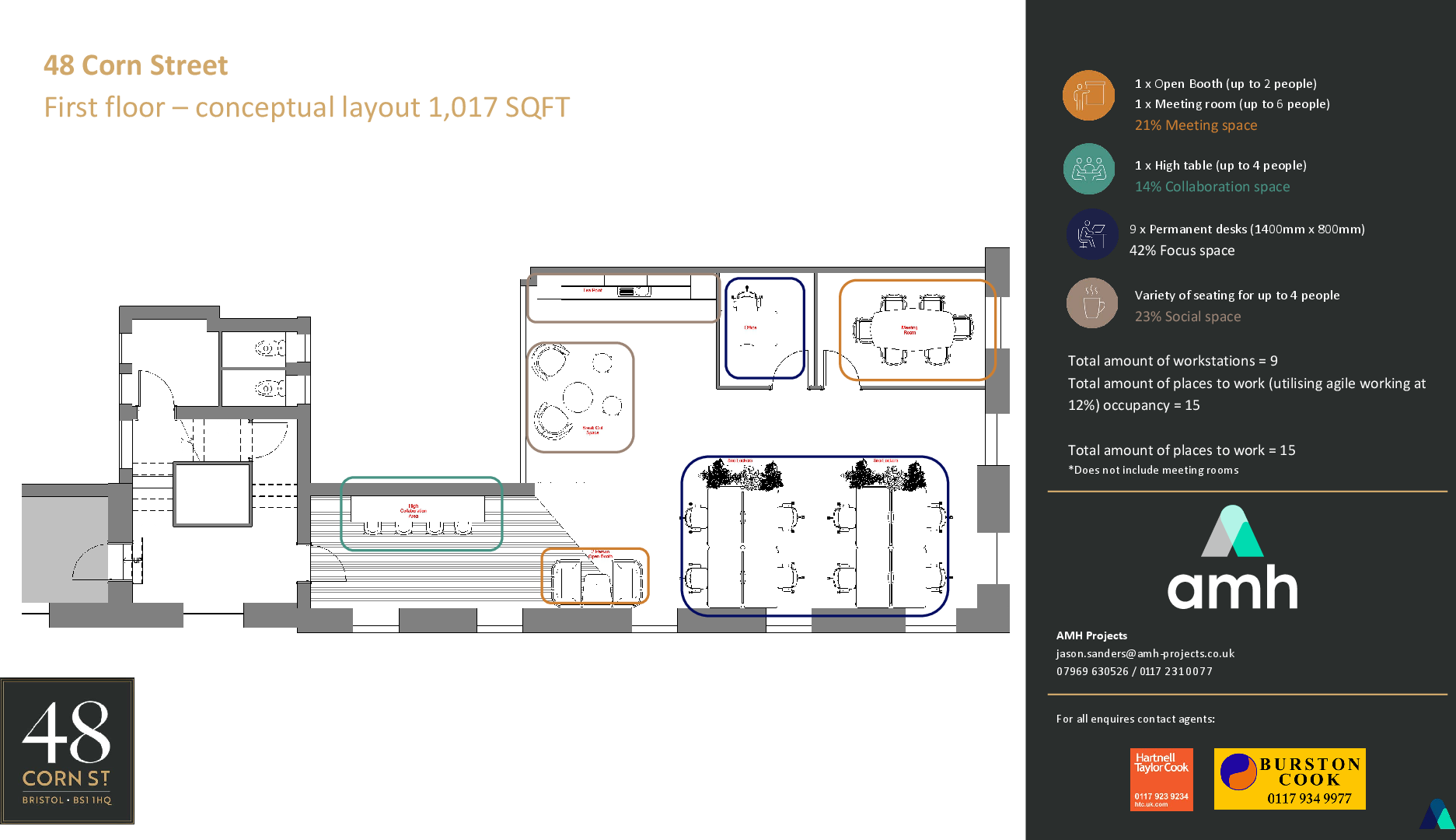Select the orange open booth outline
1456x840 pixels.
[595, 576]
